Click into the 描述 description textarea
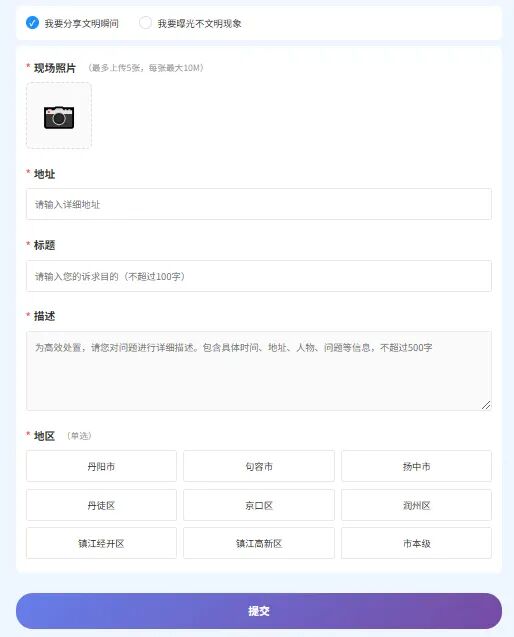 (259, 370)
